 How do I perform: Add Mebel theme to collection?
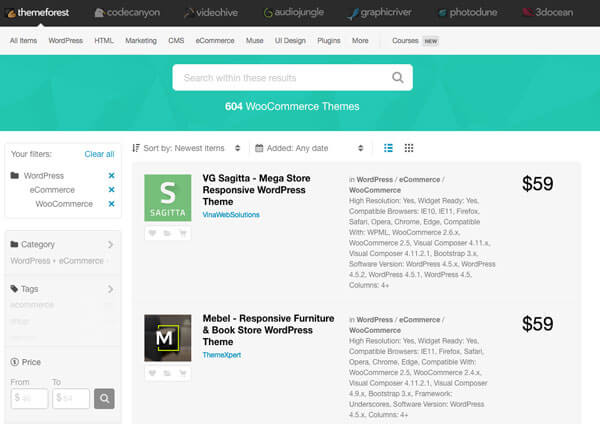coord(167,373)
